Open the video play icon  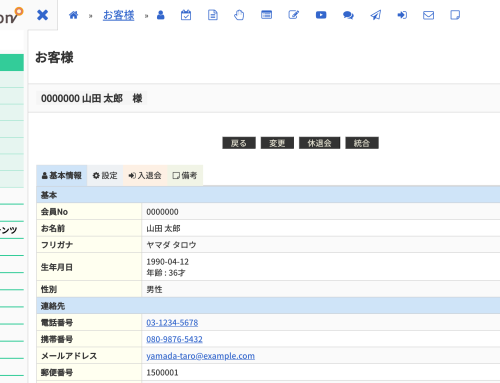(321, 15)
